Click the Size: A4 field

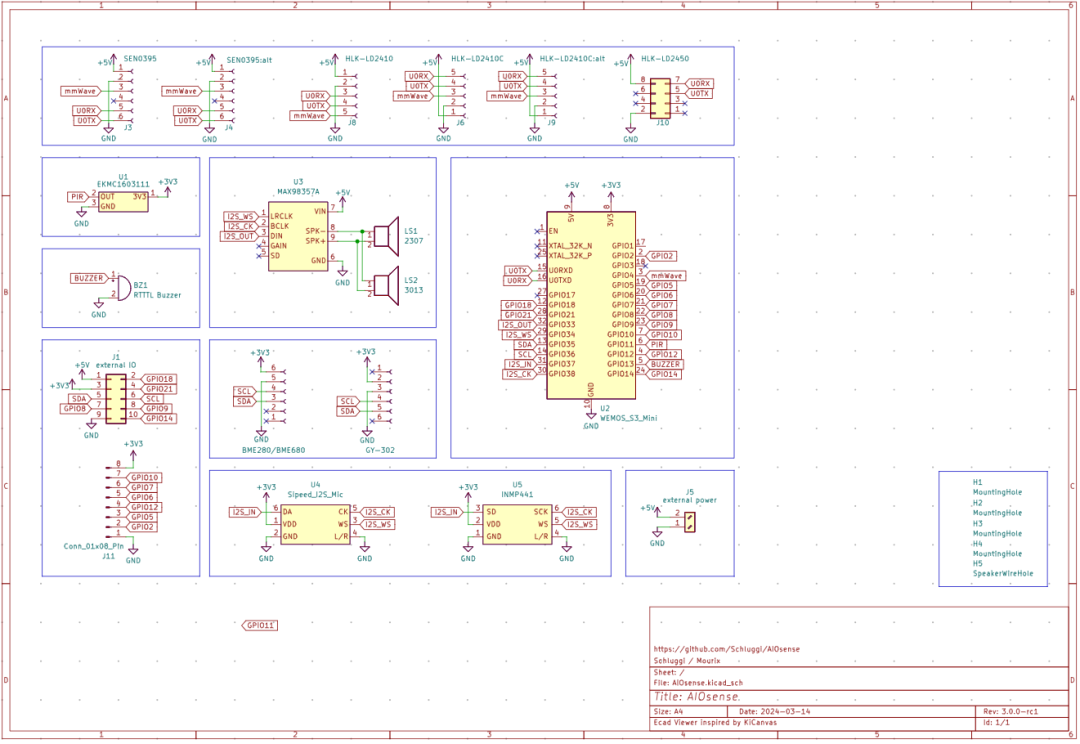(668, 712)
